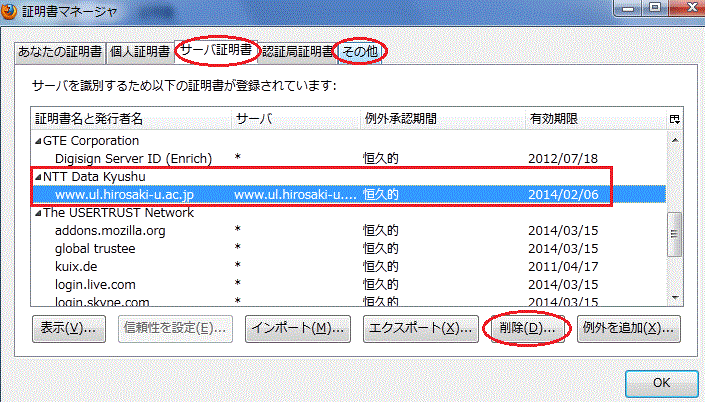
Task: Collapse the GTE Corporation tree group
Action: point(38,141)
